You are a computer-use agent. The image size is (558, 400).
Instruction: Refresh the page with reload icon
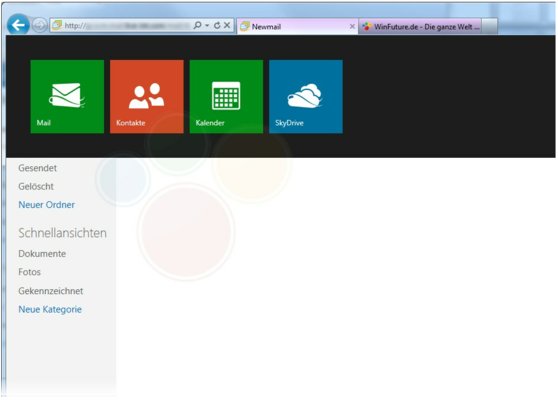(217, 25)
